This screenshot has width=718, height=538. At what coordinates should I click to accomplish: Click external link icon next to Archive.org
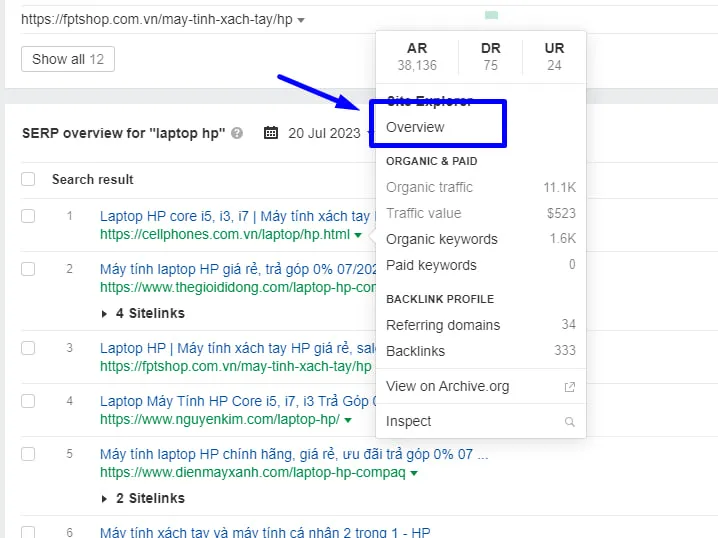click(x=570, y=387)
